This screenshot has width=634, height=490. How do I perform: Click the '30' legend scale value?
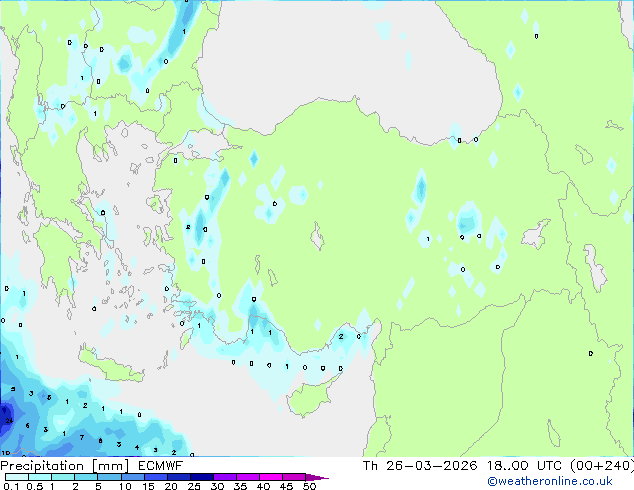[x=217, y=486]
